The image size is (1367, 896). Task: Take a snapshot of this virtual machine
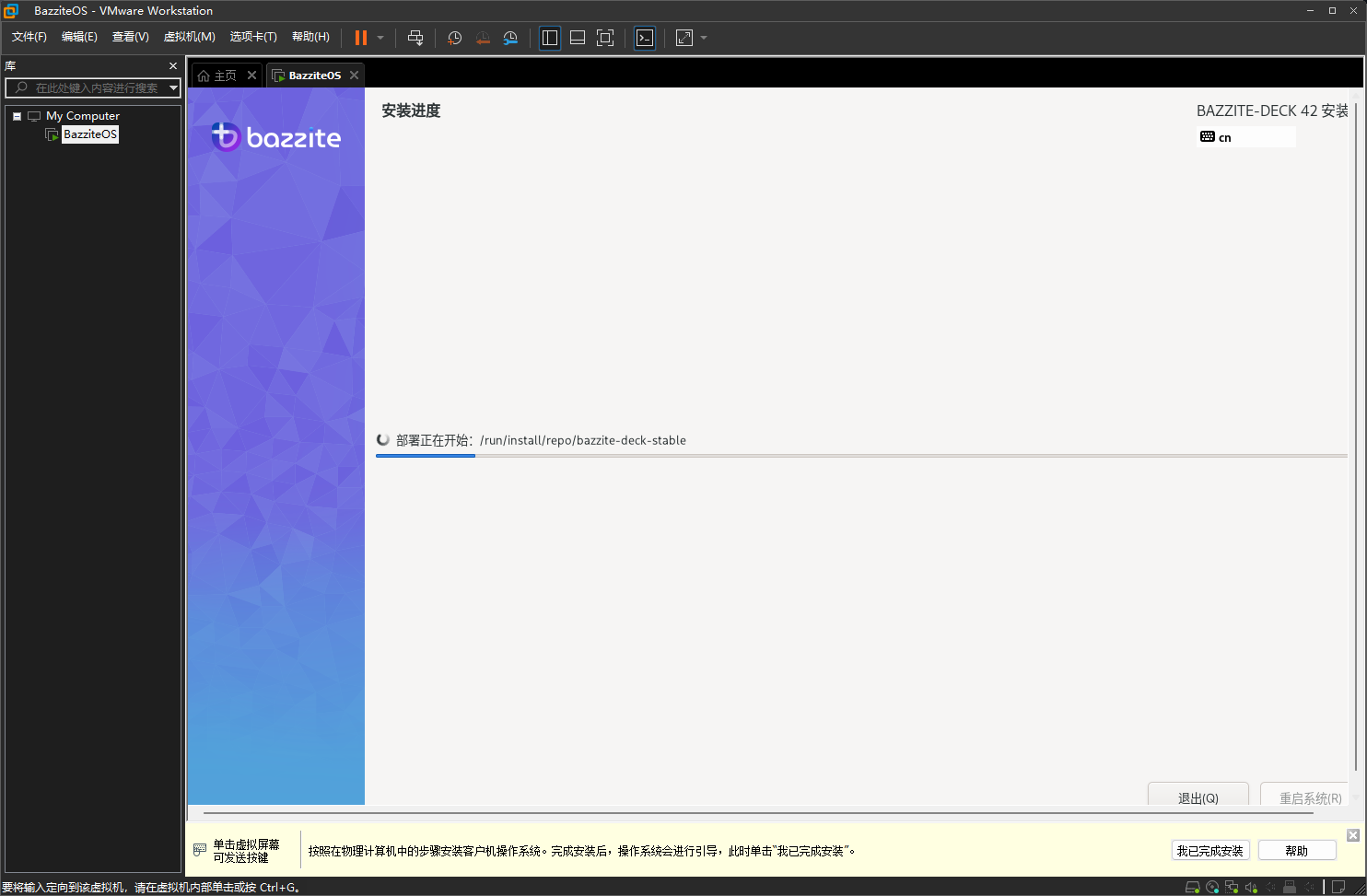click(454, 38)
